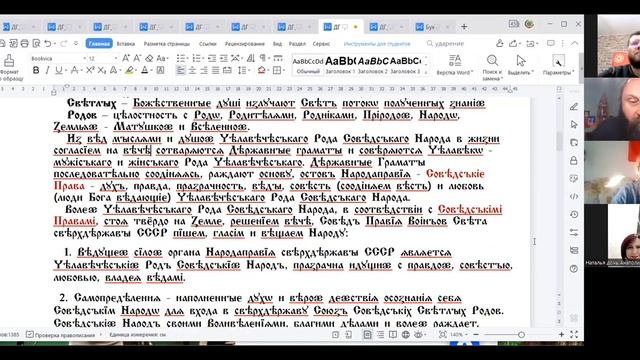Click the history clock icon in right sidebar
Viewport: 640px width, 360px height.
pyautogui.click(x=574, y=214)
